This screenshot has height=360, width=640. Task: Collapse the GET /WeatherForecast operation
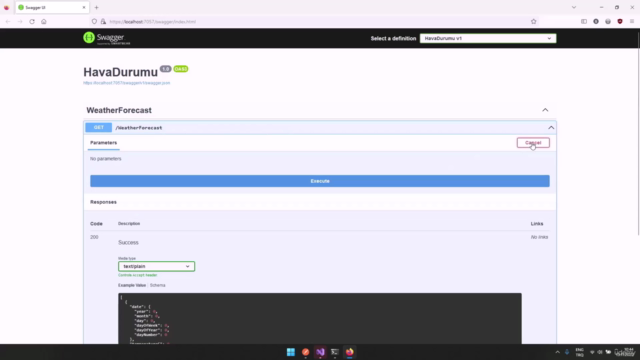click(551, 128)
